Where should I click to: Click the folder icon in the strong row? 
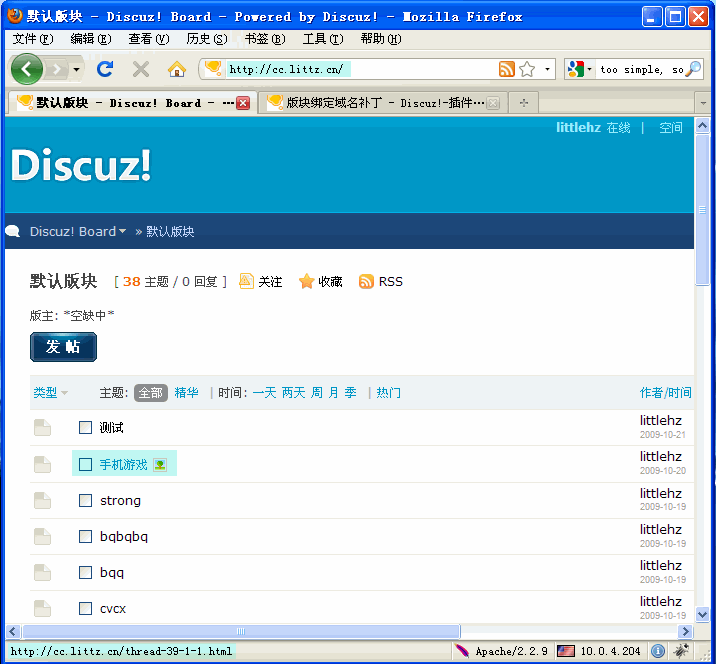(x=42, y=501)
